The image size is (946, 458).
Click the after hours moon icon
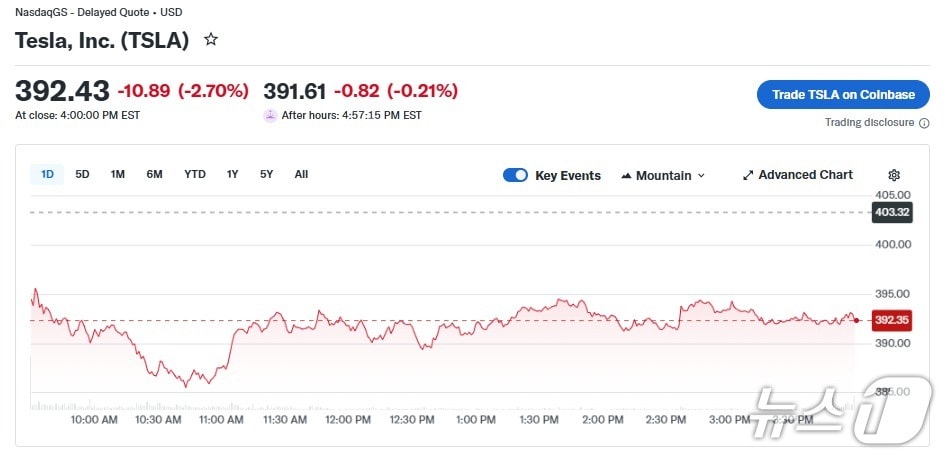270,115
